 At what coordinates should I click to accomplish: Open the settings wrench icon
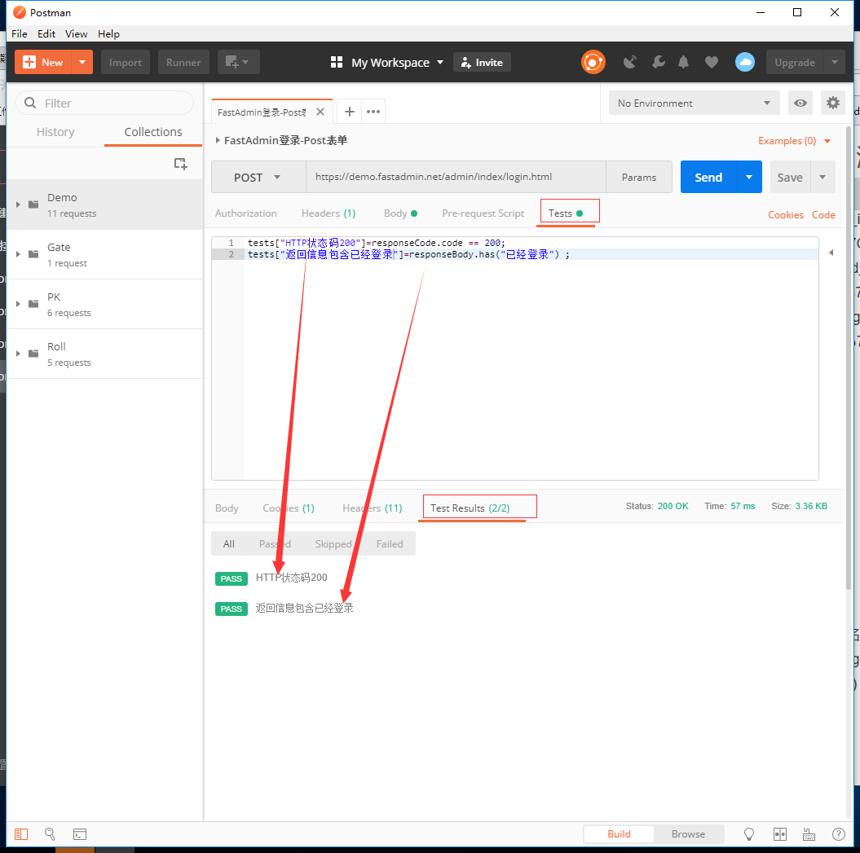pyautogui.click(x=658, y=62)
